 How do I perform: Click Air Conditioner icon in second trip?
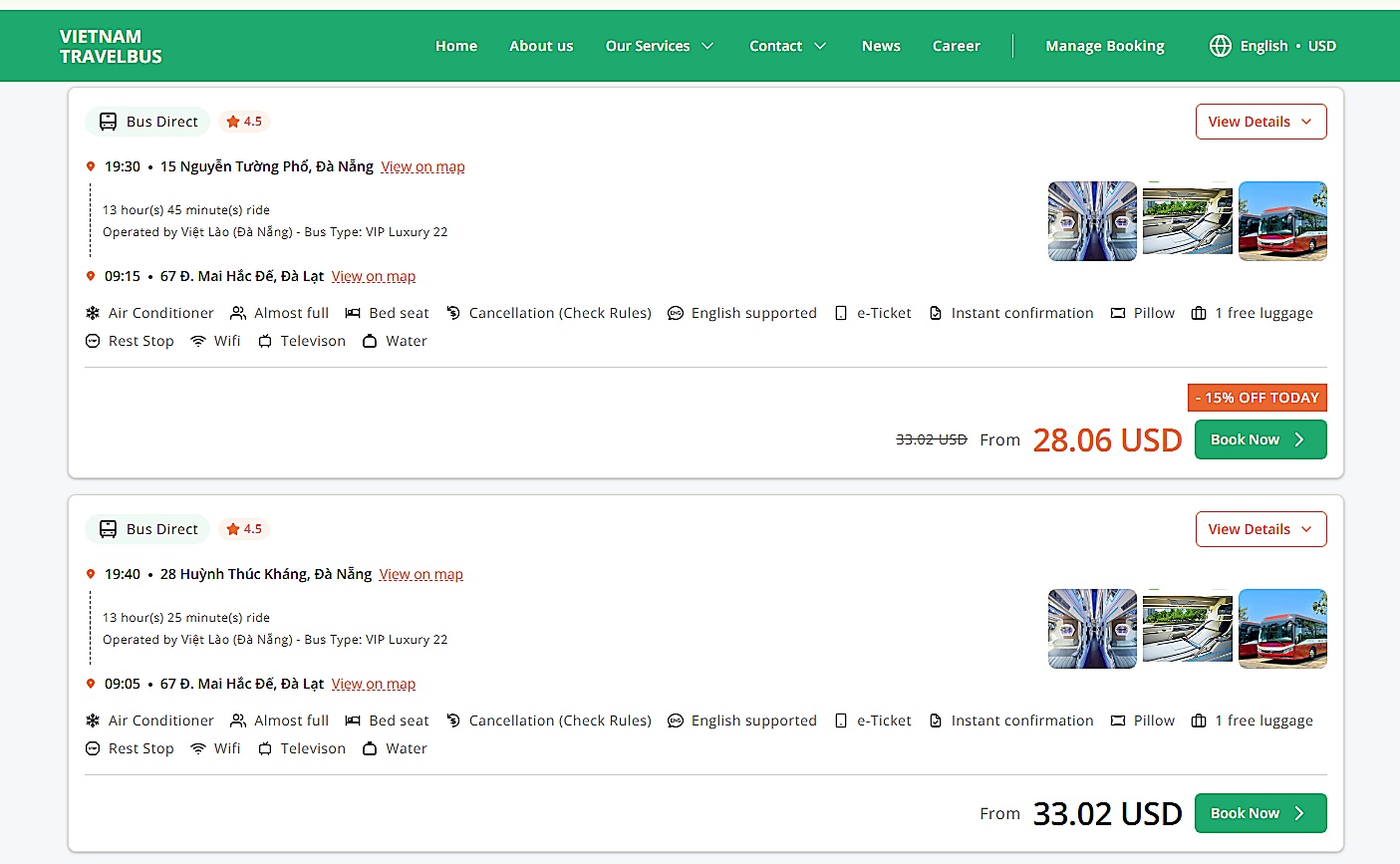[93, 720]
